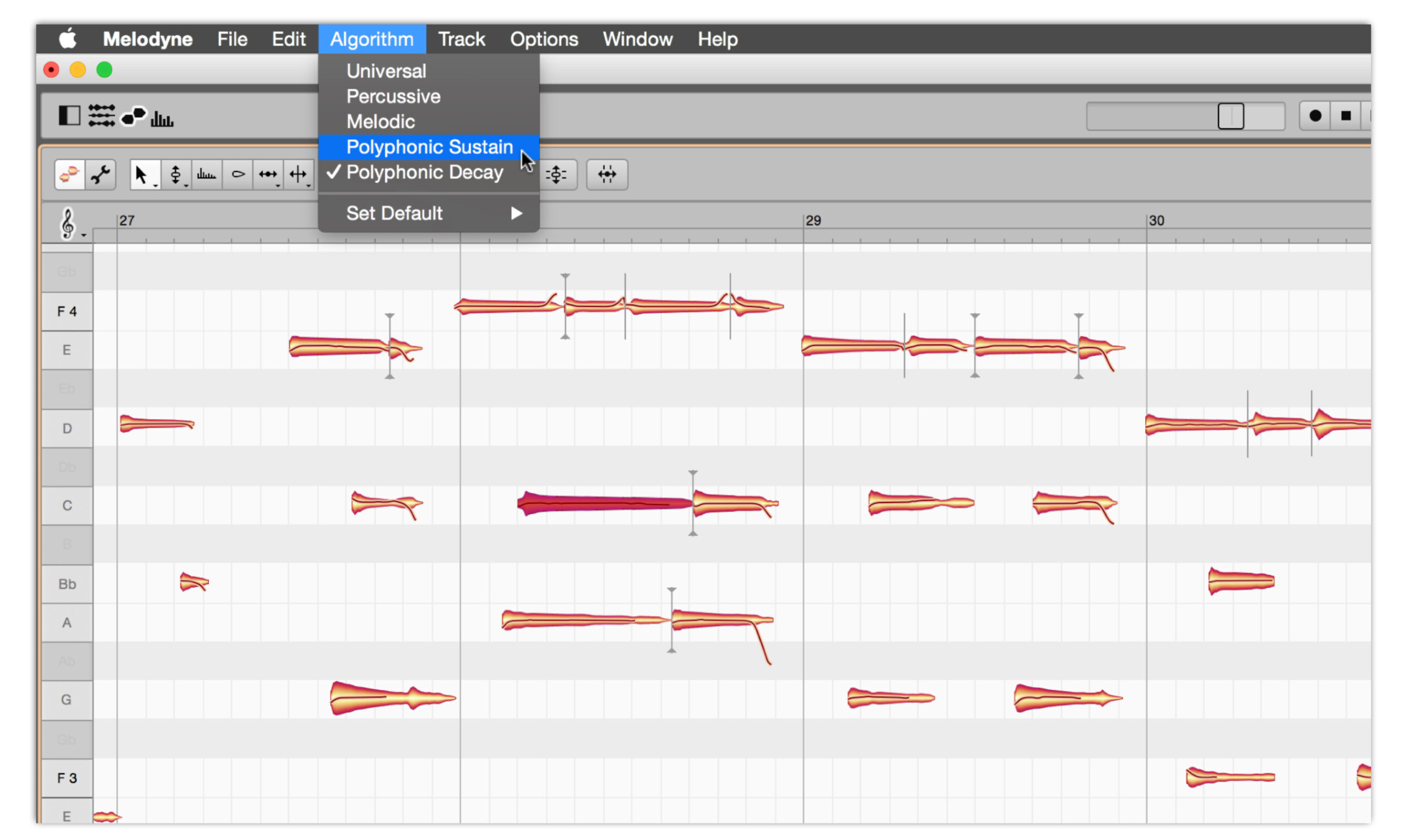Select the first F4 note blob
The image size is (1410, 840).
click(x=508, y=306)
